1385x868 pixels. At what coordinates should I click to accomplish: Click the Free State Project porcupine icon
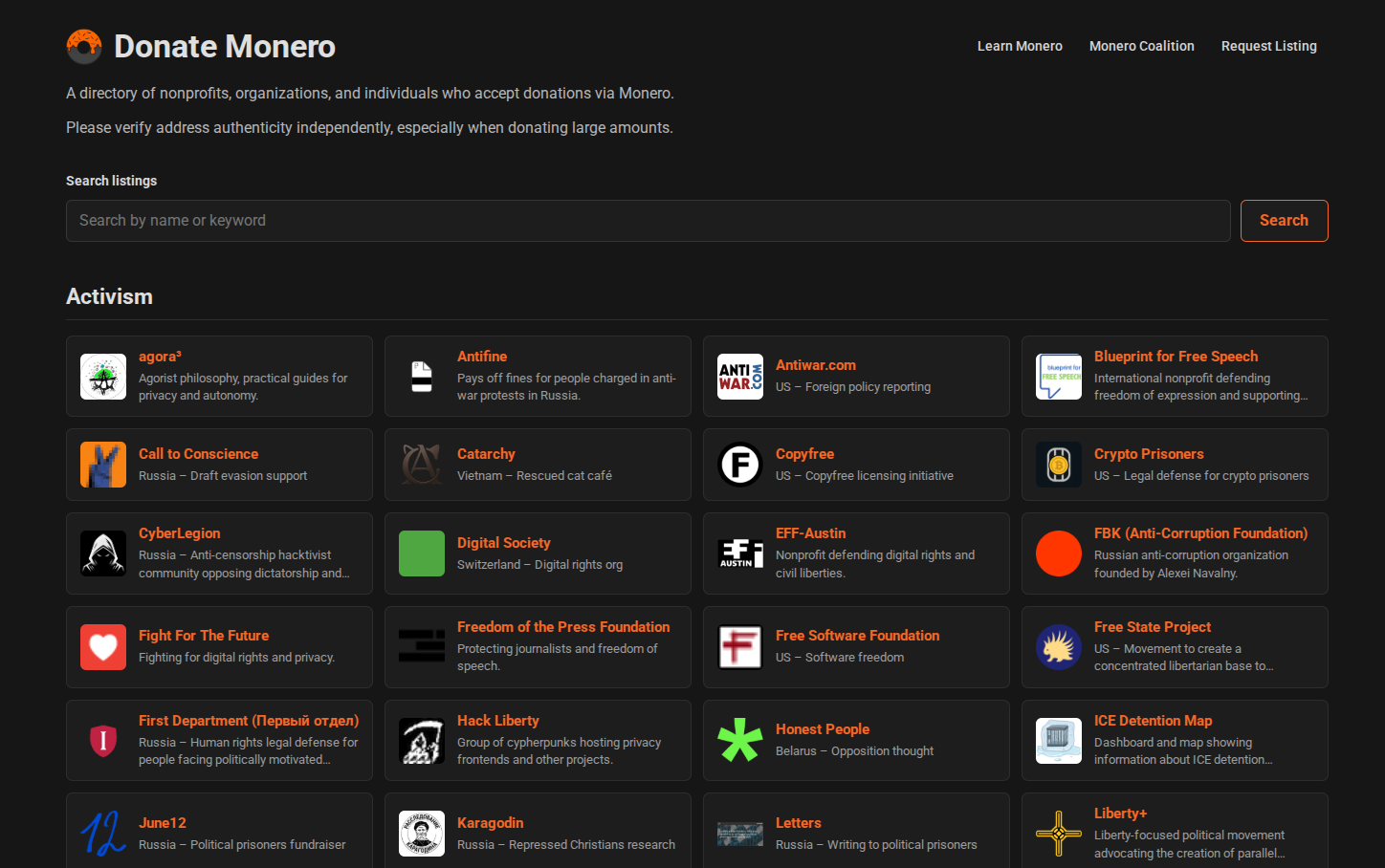click(1059, 647)
